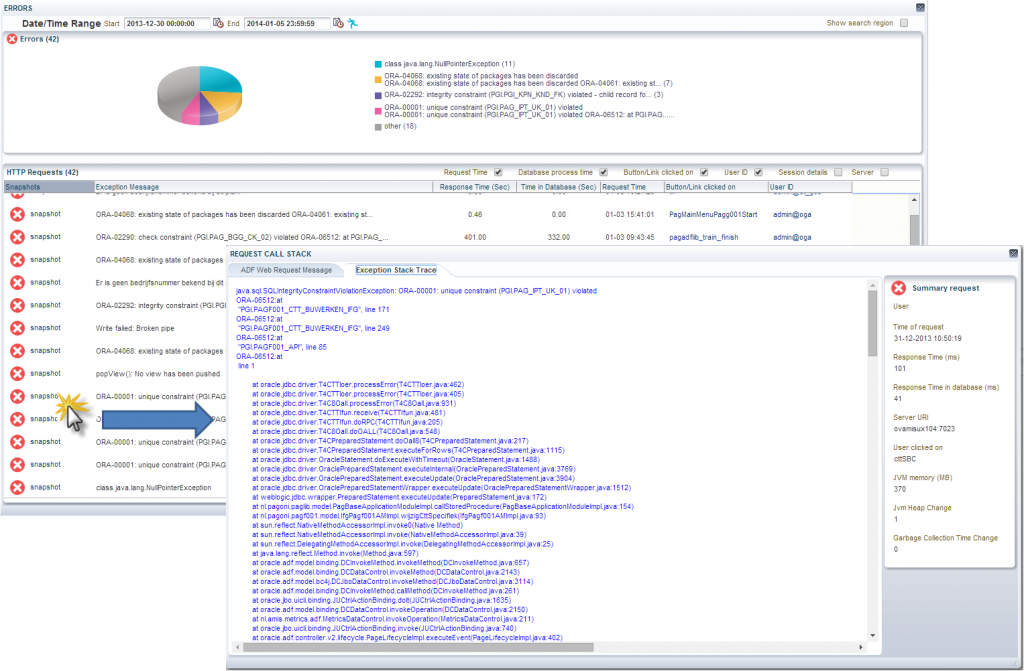Click the stack trace vertical scrollbar down arrow
Viewport: 1024px width, 671px height.
pyautogui.click(x=872, y=636)
